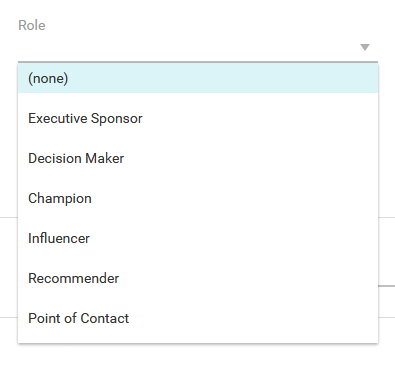Apply the Recommender role entry
Screen dimensions: 395x366
[198, 278]
